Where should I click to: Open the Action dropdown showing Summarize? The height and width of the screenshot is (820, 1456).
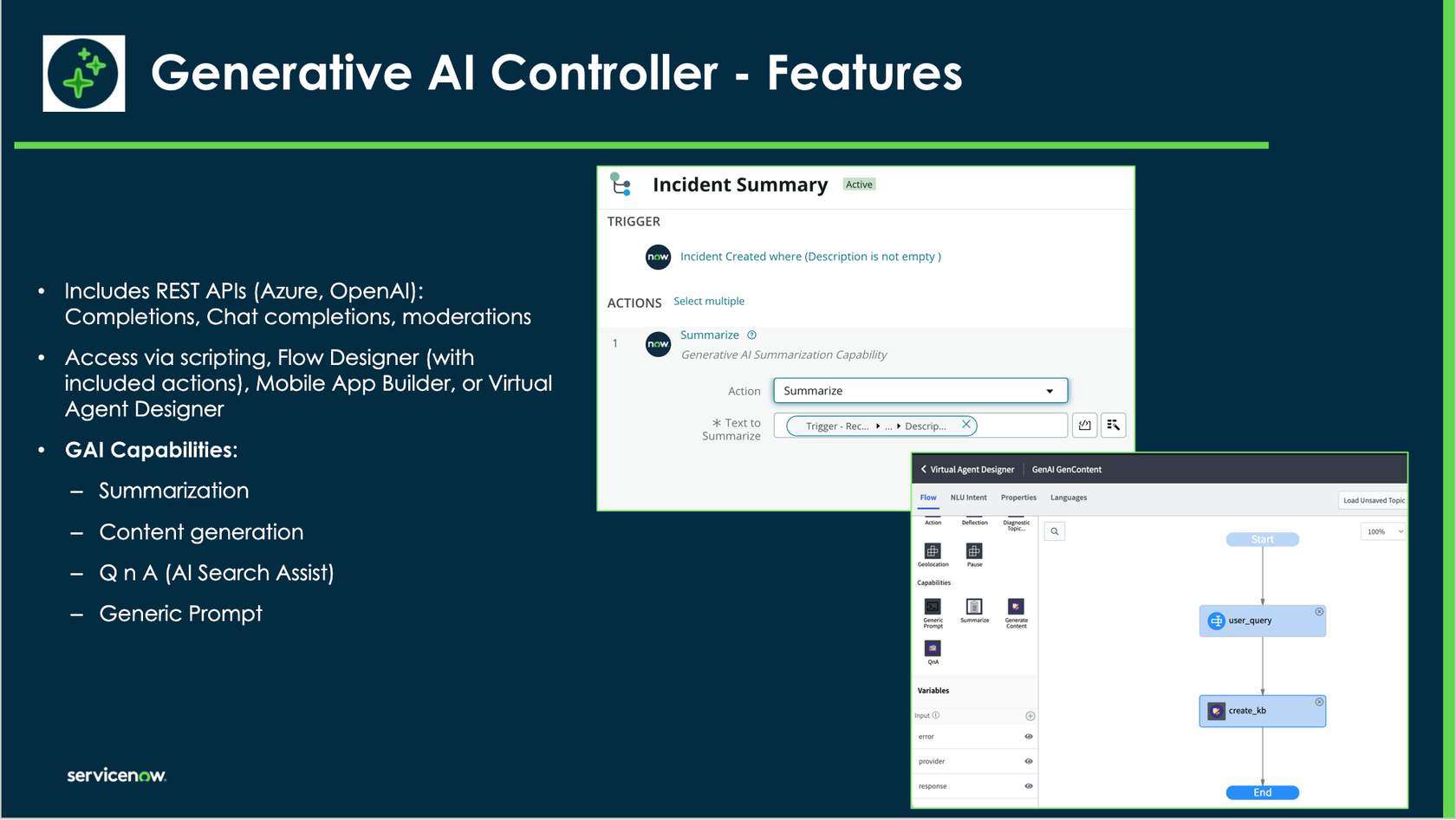pyautogui.click(x=920, y=391)
